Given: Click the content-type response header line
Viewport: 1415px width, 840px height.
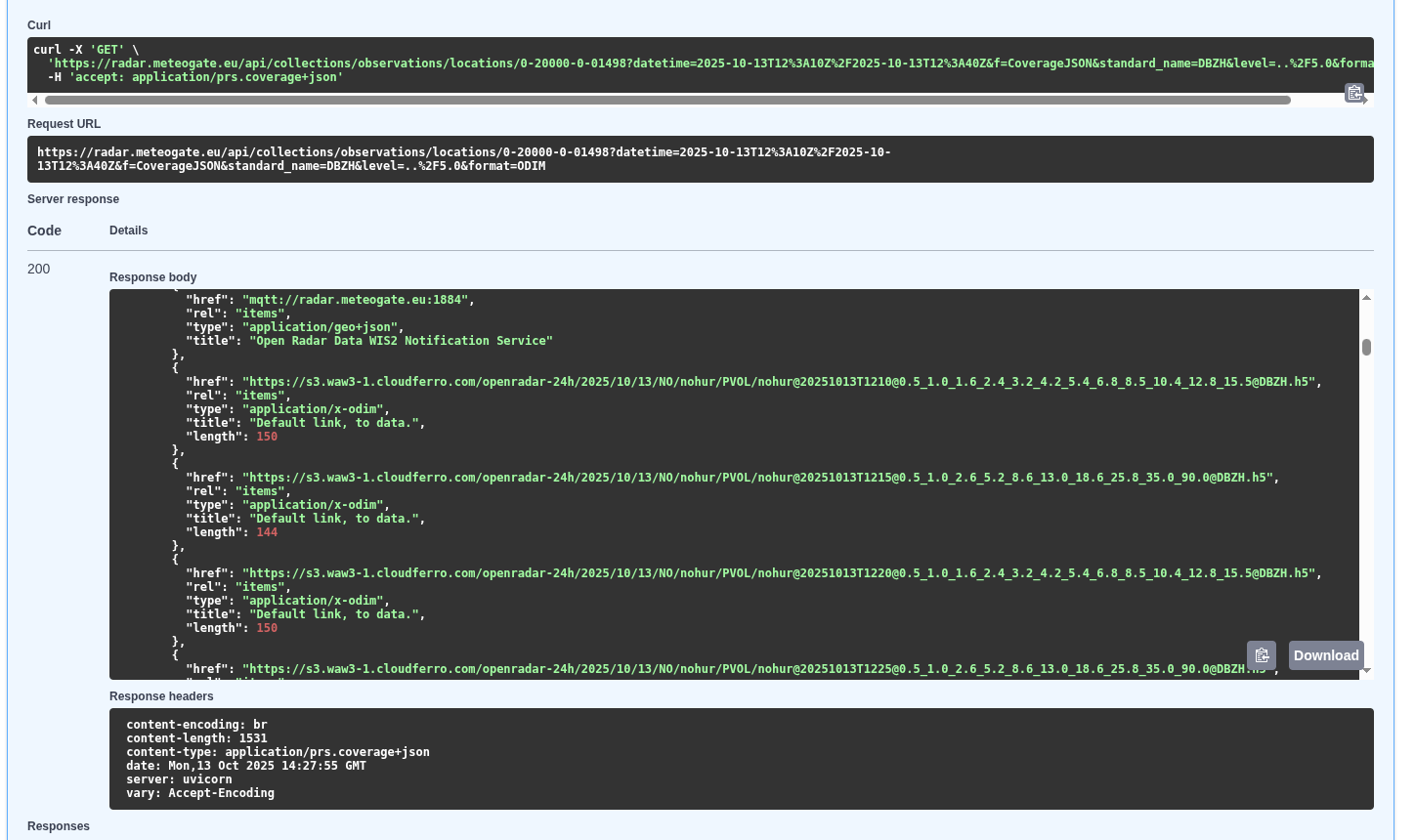Looking at the screenshot, I should pos(278,752).
